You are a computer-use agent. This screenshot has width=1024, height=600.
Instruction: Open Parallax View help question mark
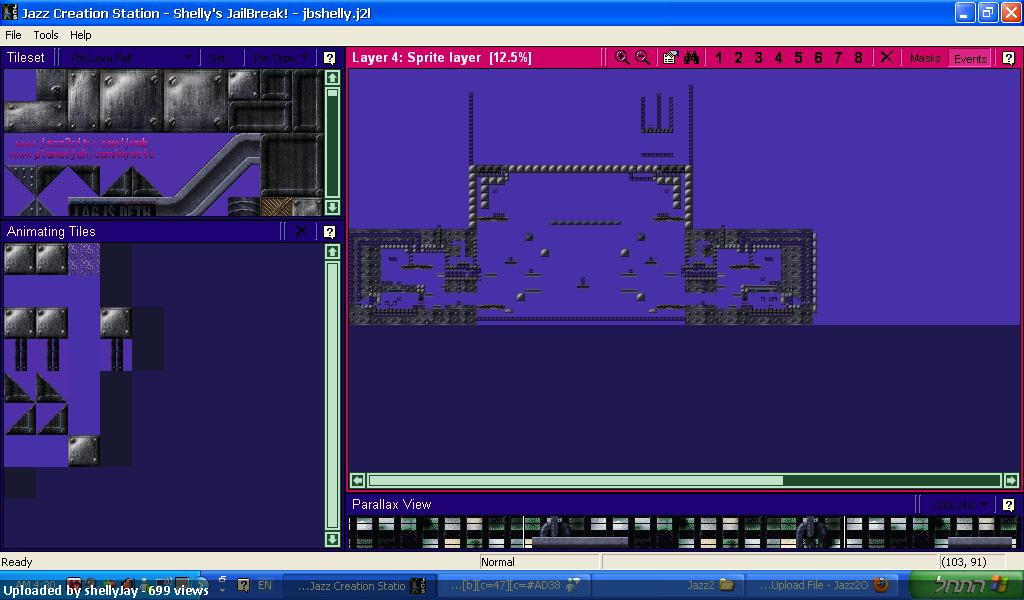[1008, 505]
